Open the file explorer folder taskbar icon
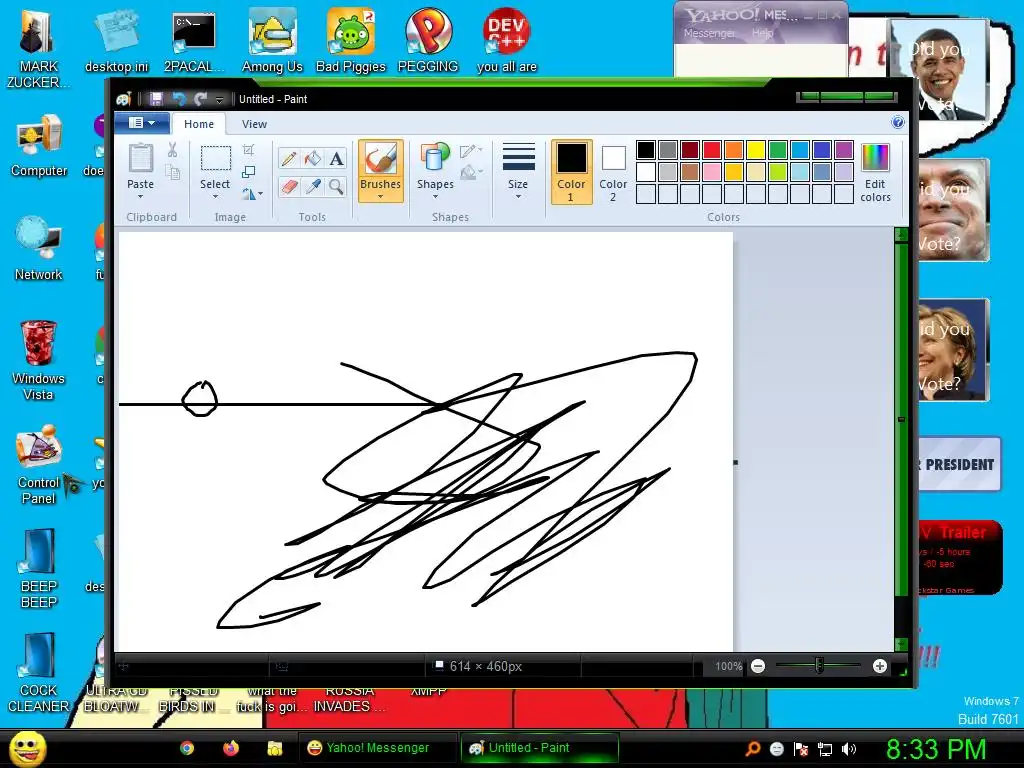Viewport: 1024px width, 768px height. 275,748
